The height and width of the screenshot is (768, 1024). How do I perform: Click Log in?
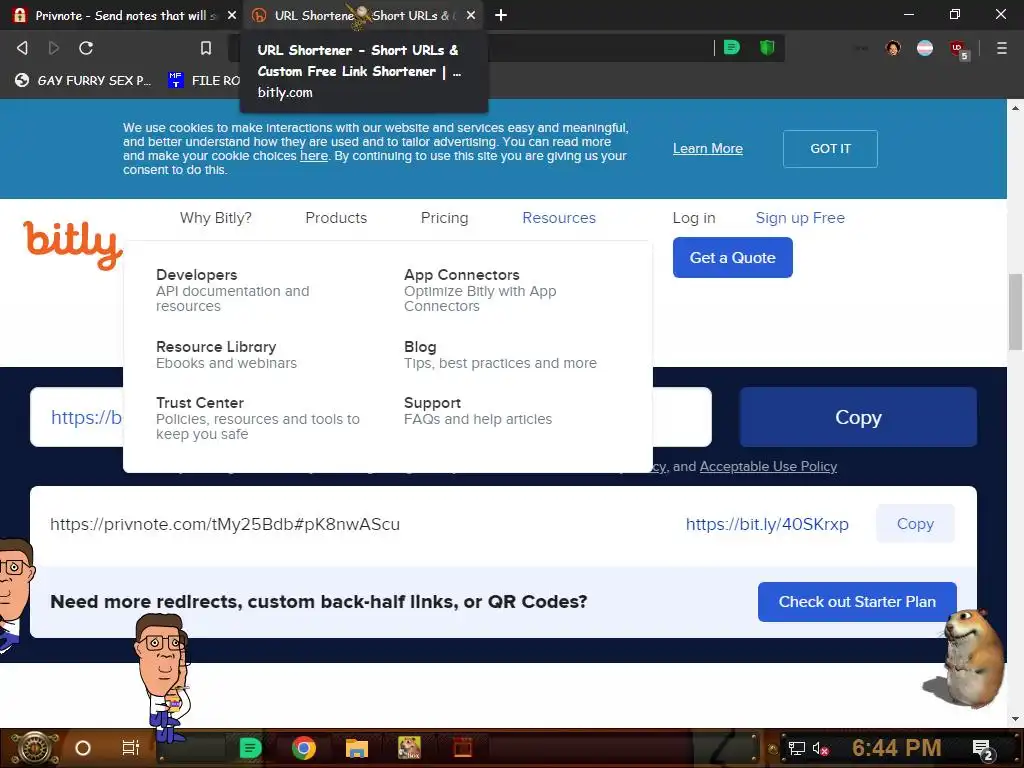coord(694,218)
